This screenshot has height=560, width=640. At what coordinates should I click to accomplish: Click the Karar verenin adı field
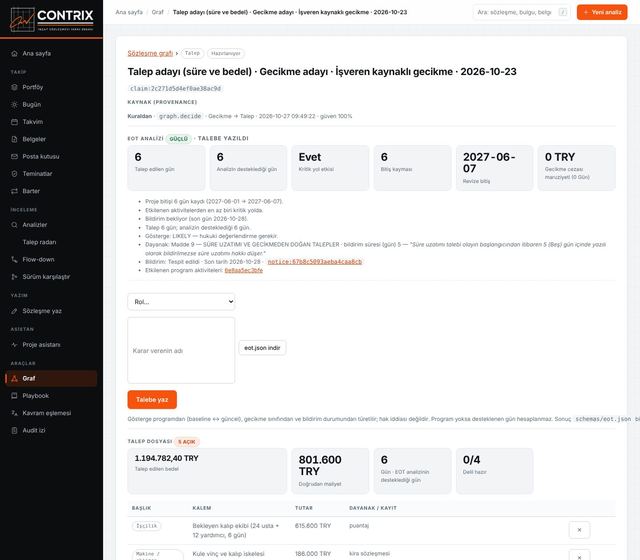click(x=181, y=350)
